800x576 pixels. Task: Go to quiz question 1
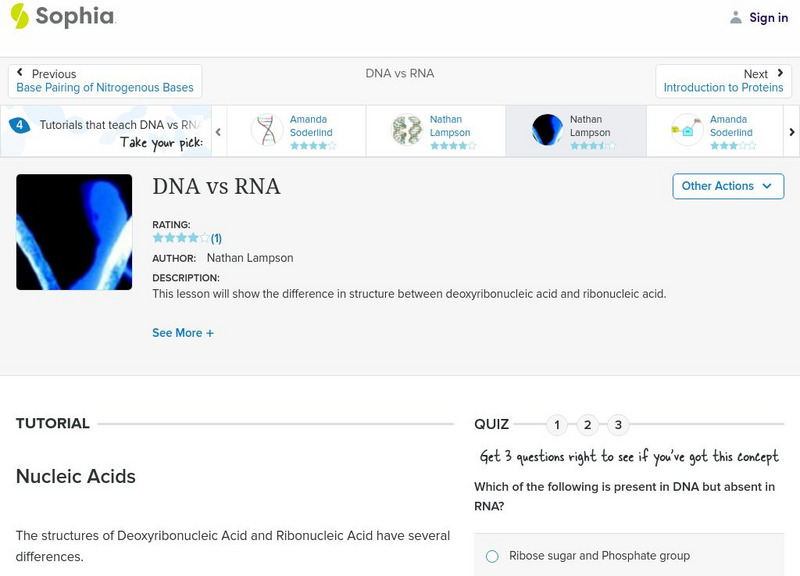pos(557,425)
